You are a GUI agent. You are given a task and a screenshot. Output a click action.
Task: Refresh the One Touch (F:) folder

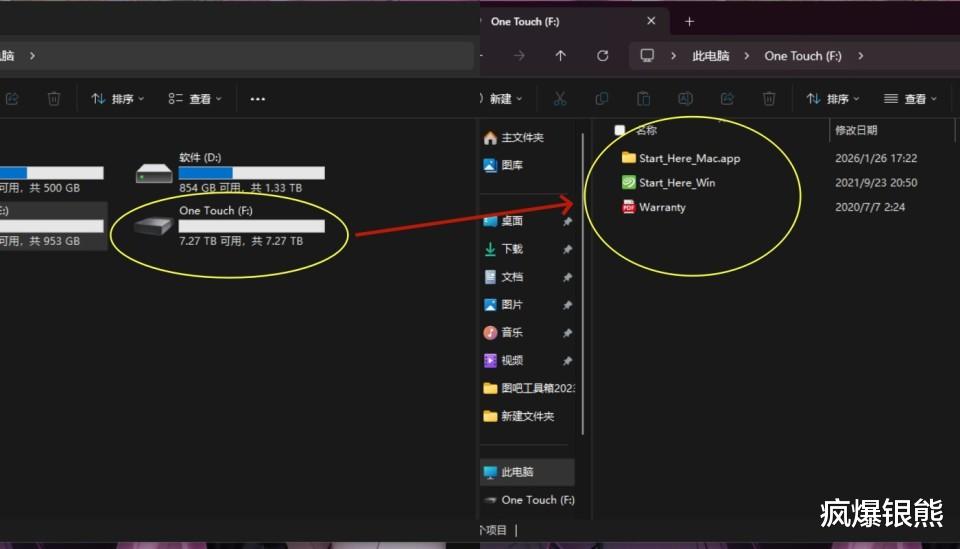point(602,56)
